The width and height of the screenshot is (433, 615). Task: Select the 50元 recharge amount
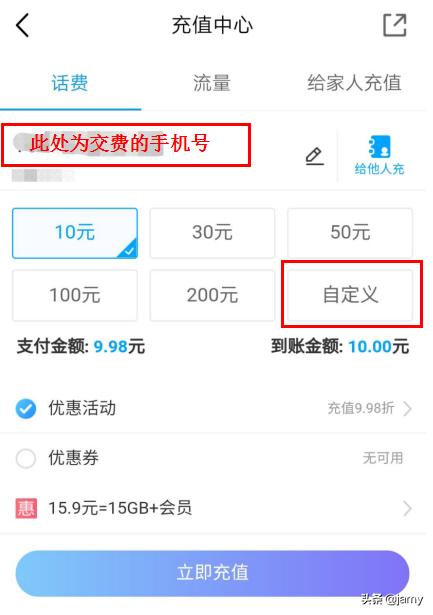[350, 233]
